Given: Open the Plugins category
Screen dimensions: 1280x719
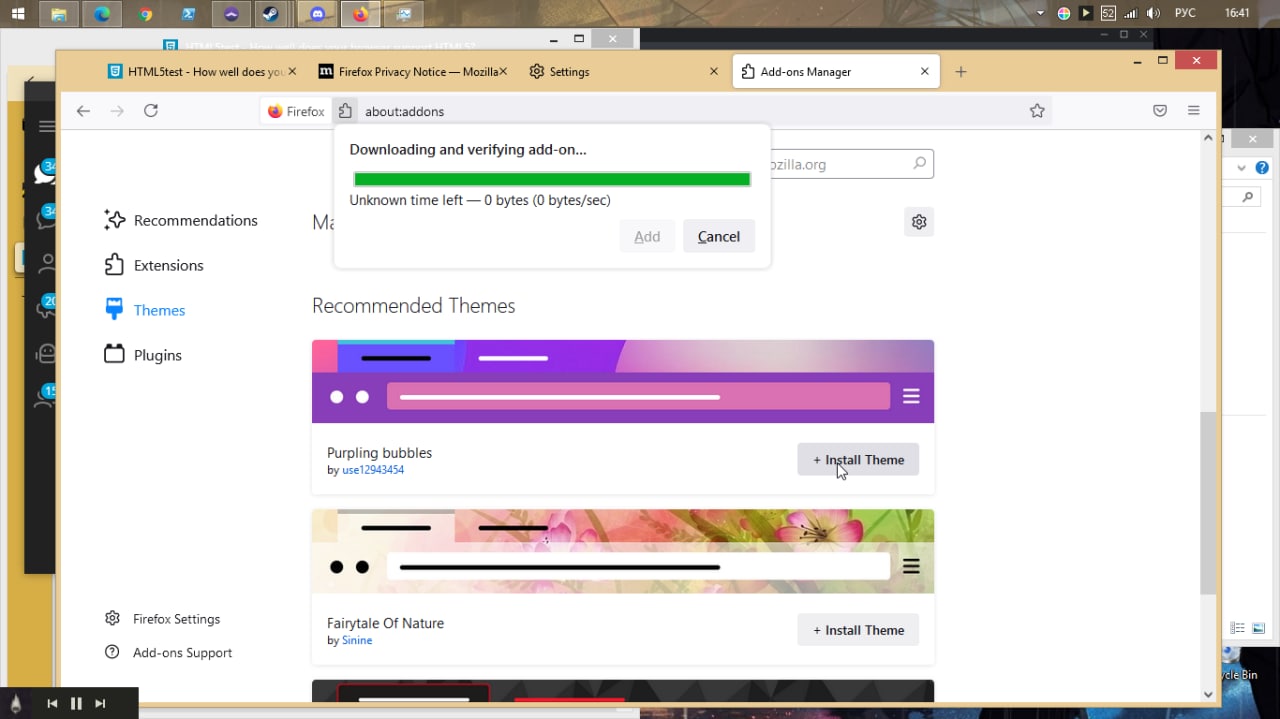Looking at the screenshot, I should (x=143, y=355).
